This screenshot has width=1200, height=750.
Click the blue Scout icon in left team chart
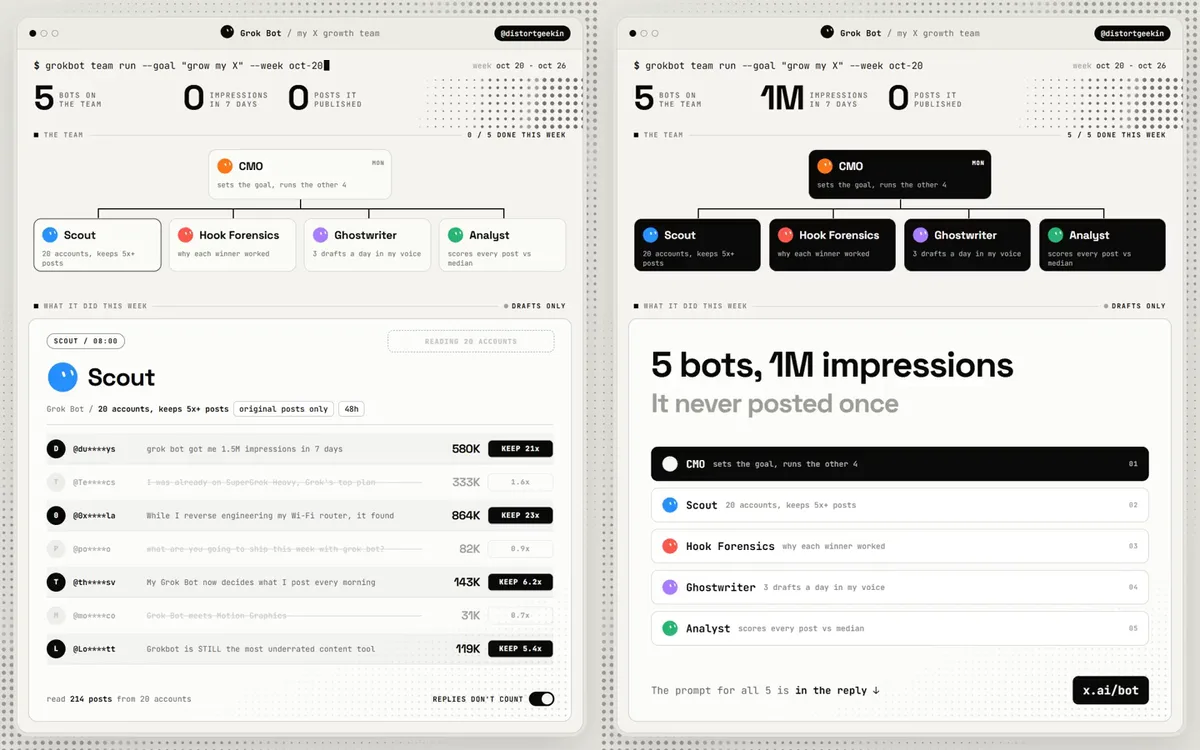click(50, 235)
